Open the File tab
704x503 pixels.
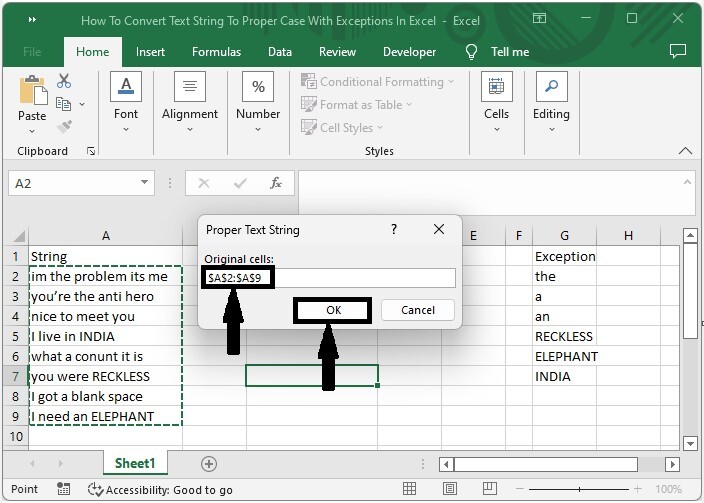pos(32,52)
